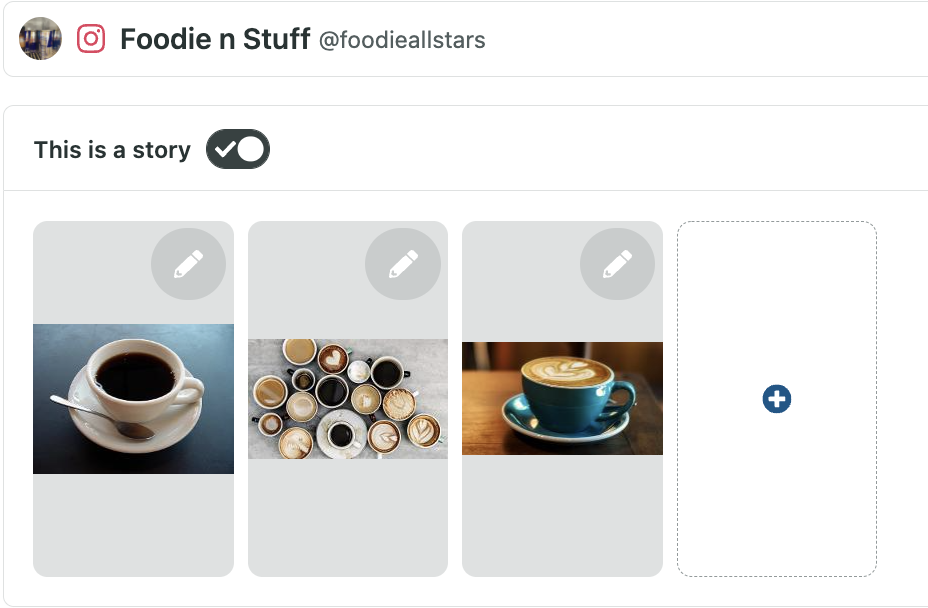
Task: Click the Foodie n Stuff profile avatar
Action: [x=40, y=39]
